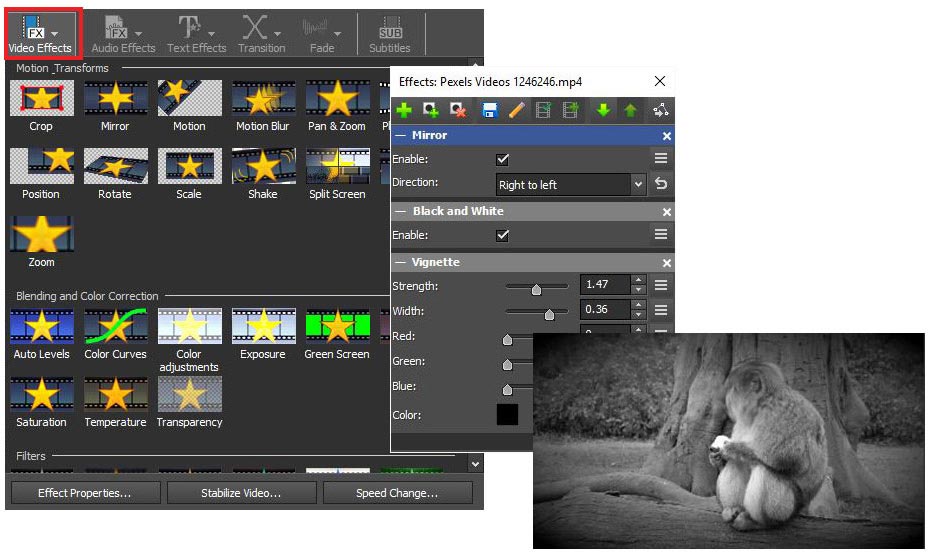Collapse the Vignette effect section
Viewport: 932px width, 553px height.
[x=400, y=262]
